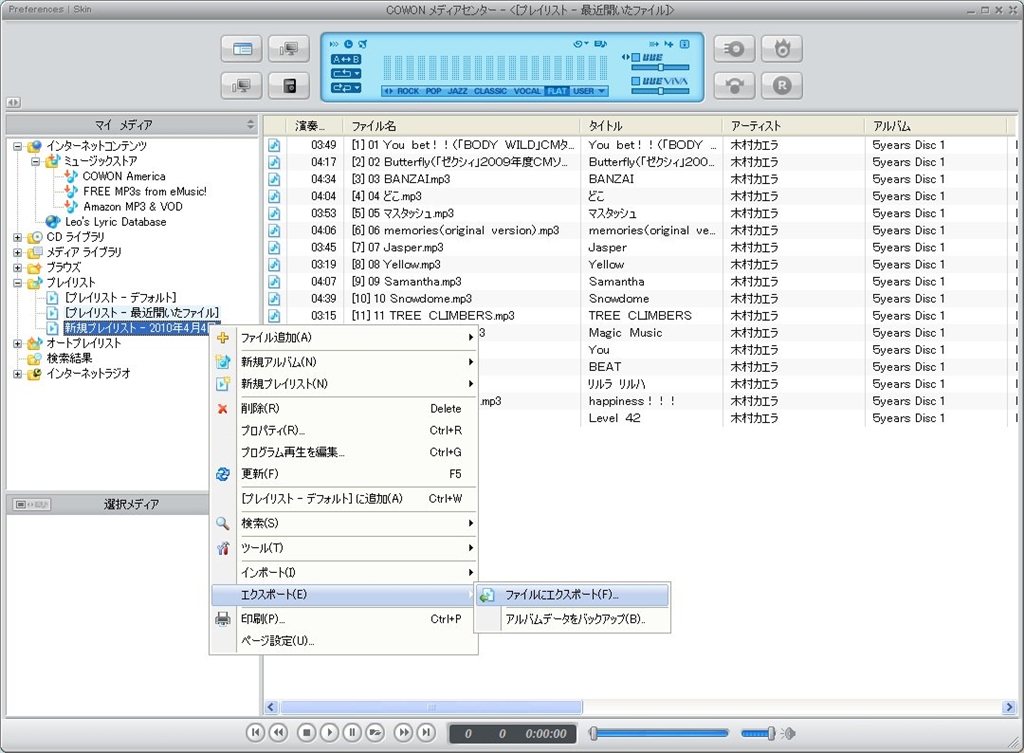Click the CD rip icon button

[735, 48]
